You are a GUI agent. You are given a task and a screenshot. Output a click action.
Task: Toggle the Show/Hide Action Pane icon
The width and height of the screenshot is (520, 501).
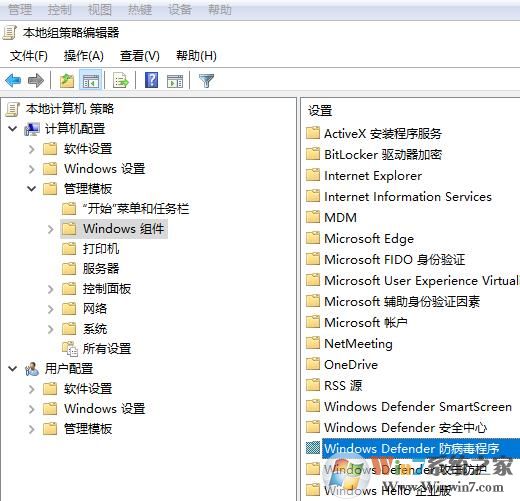point(175,81)
